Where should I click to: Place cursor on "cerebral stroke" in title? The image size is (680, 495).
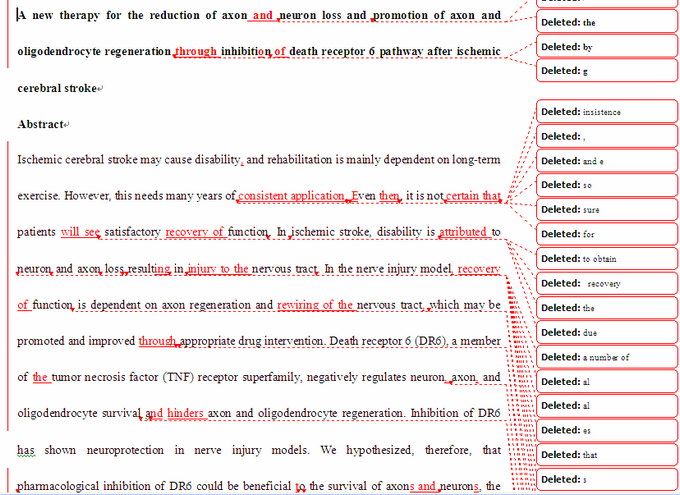56,88
